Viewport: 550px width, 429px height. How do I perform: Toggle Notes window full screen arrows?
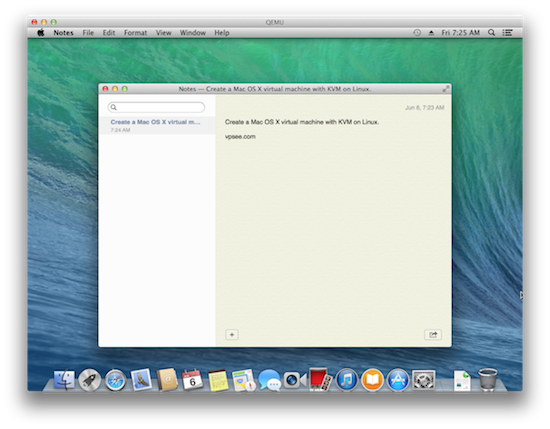445,89
